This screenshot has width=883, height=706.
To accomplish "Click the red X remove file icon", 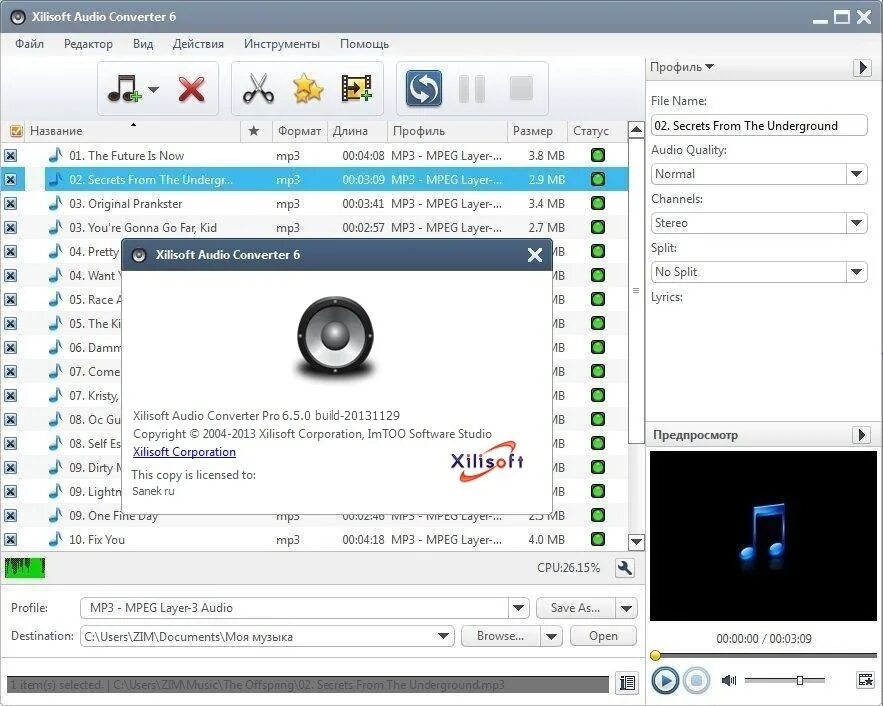I will tap(191, 89).
